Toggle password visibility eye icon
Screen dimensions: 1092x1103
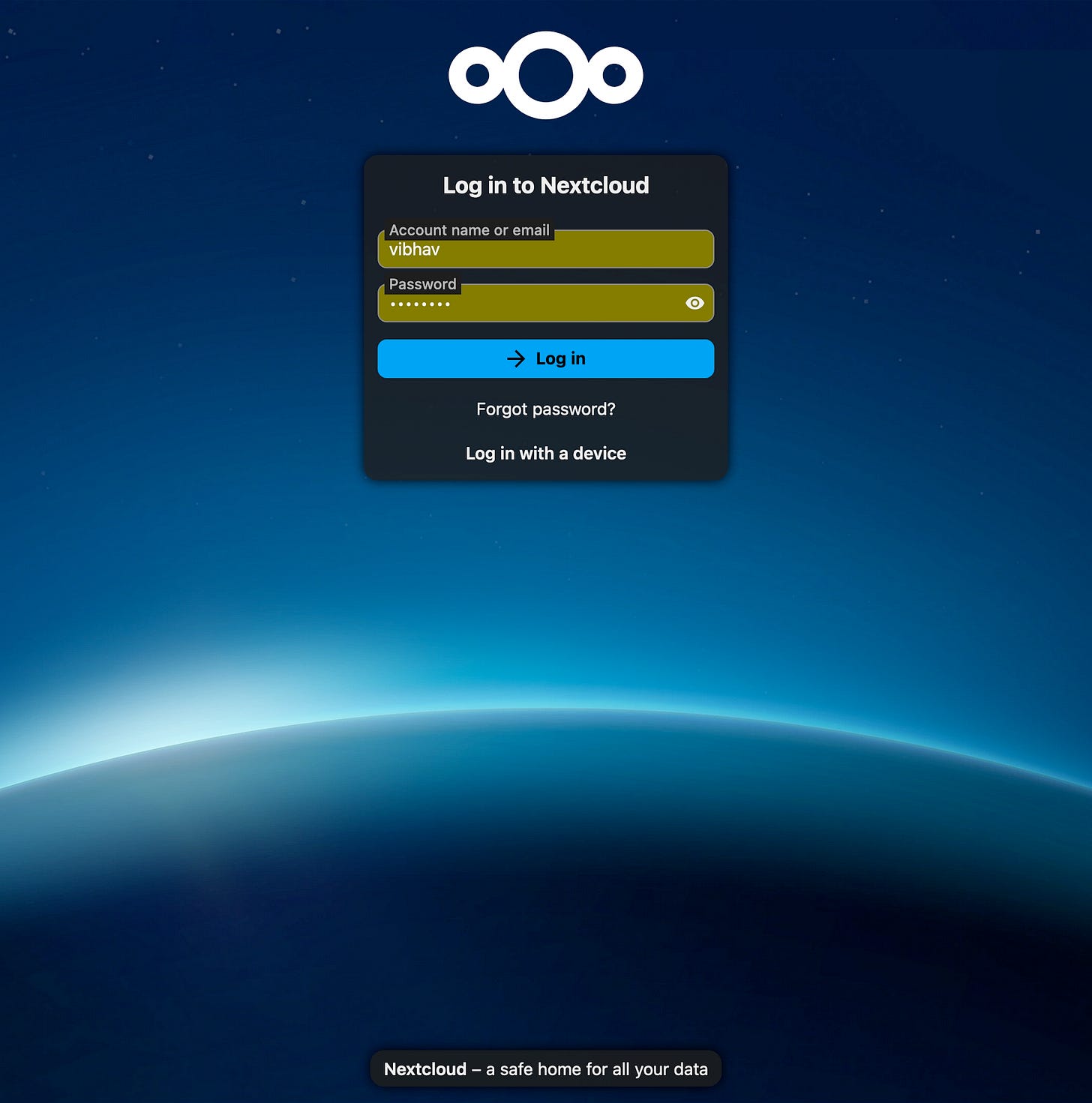[694, 303]
